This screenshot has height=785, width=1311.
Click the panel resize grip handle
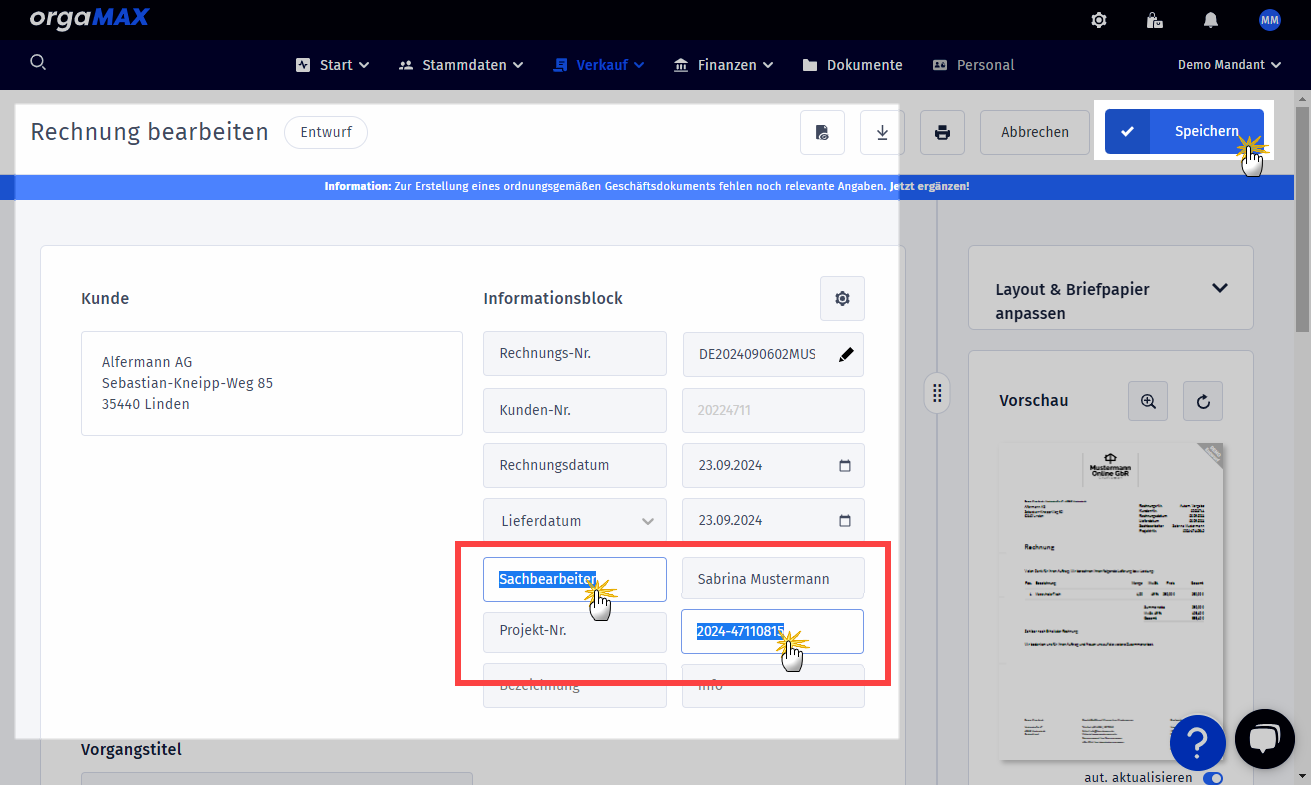pyautogui.click(x=937, y=393)
